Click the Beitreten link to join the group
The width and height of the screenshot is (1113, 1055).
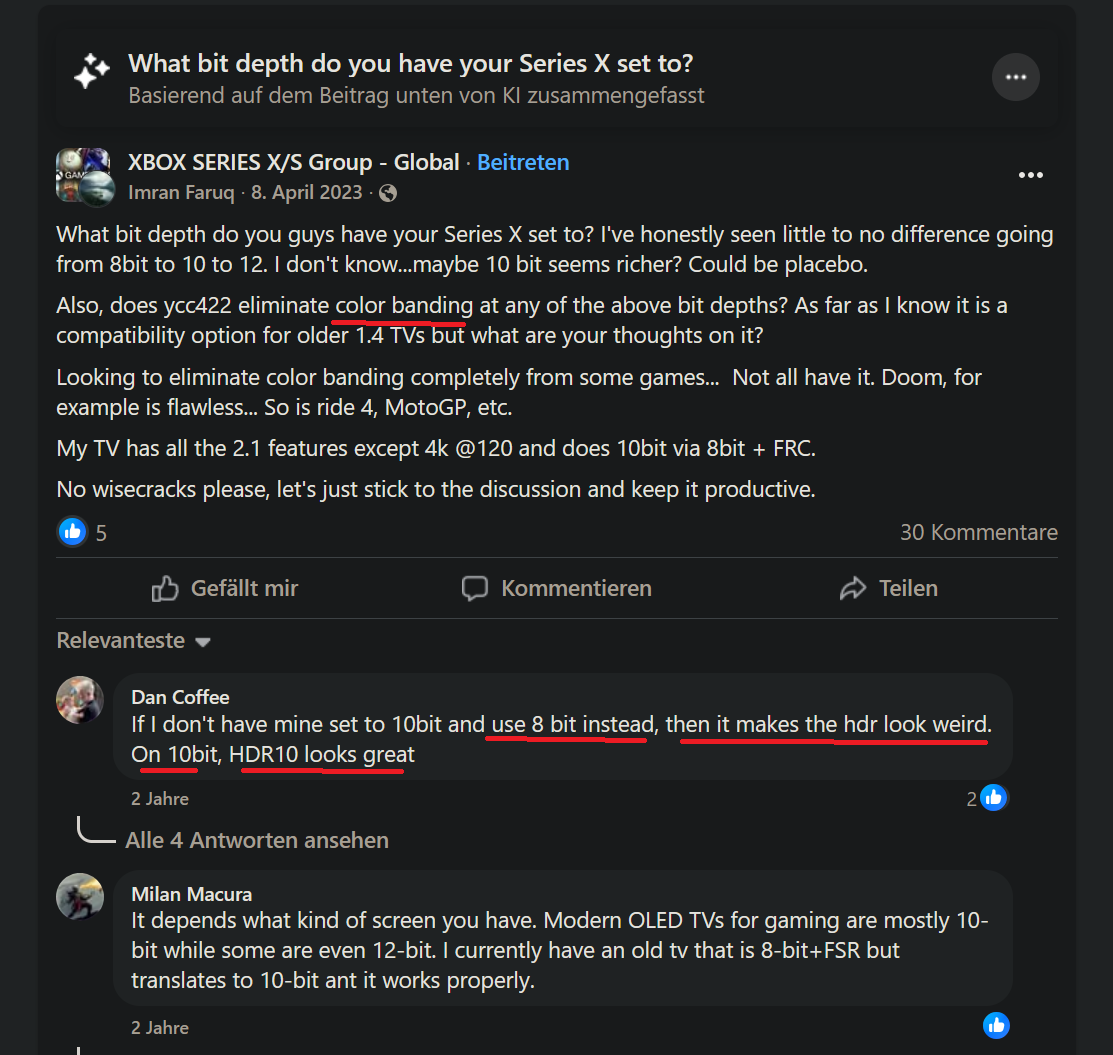click(x=523, y=161)
